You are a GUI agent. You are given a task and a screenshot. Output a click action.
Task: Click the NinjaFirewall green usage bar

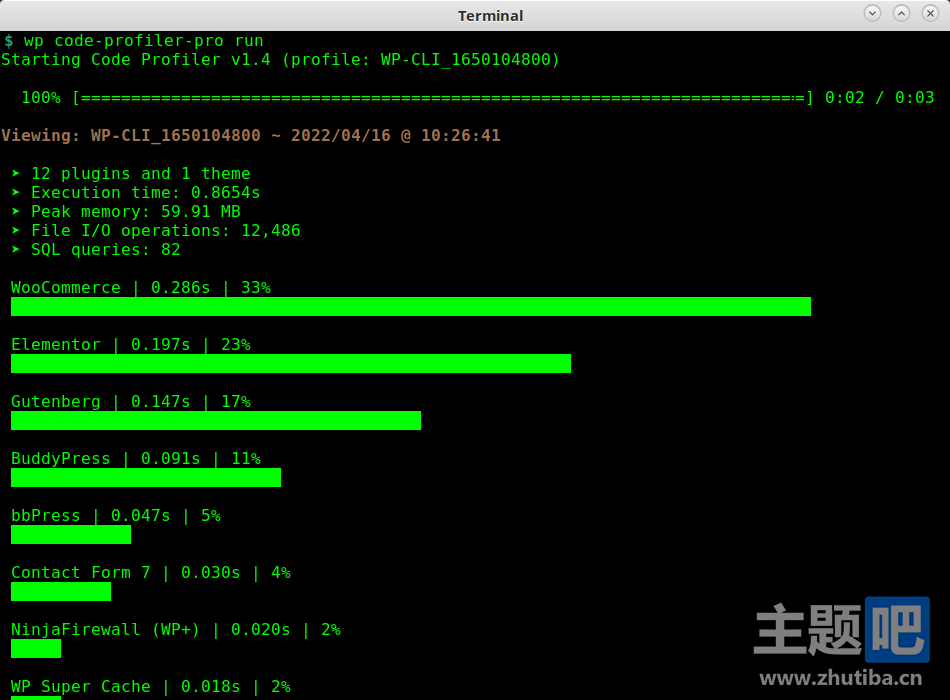pos(36,648)
